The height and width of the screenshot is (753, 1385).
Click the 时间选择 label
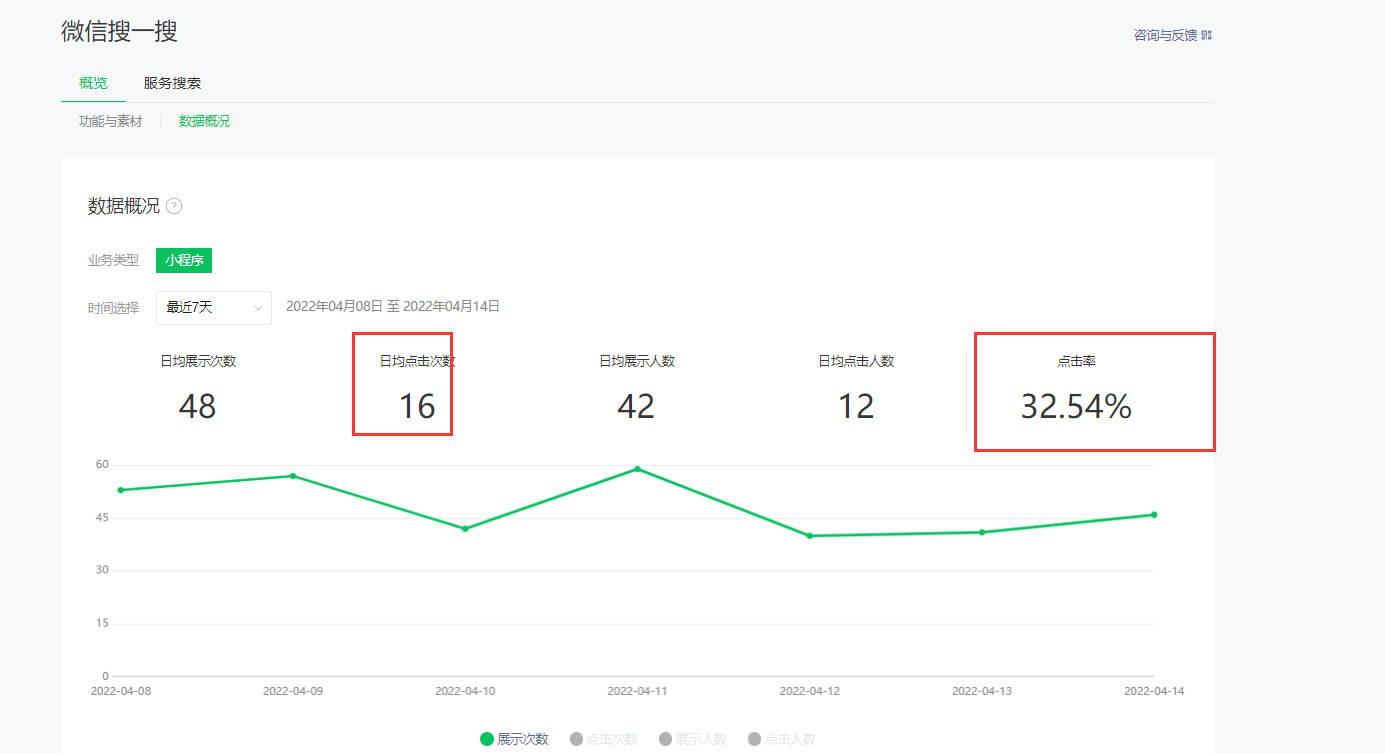pyautogui.click(x=113, y=307)
